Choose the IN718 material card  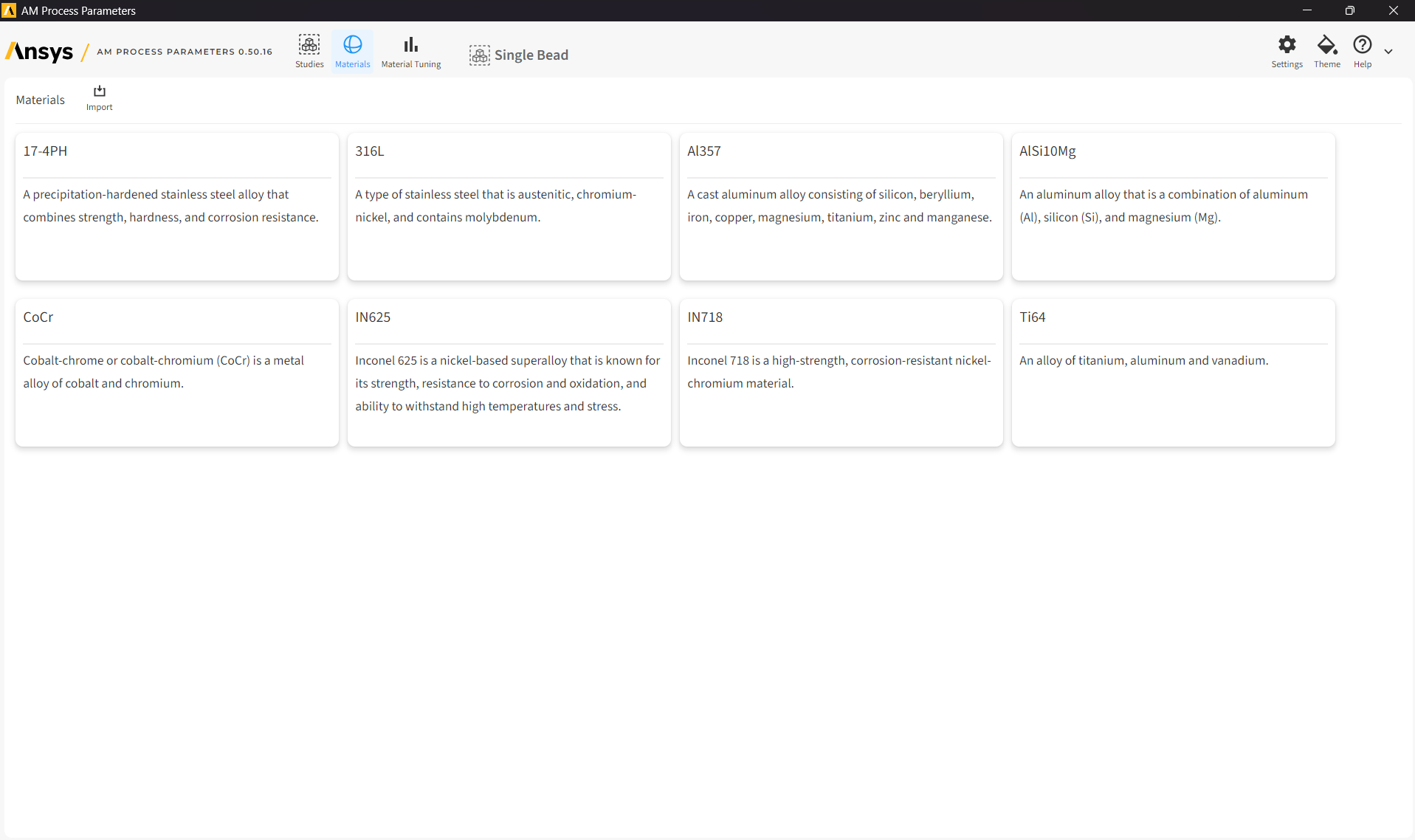[841, 373]
